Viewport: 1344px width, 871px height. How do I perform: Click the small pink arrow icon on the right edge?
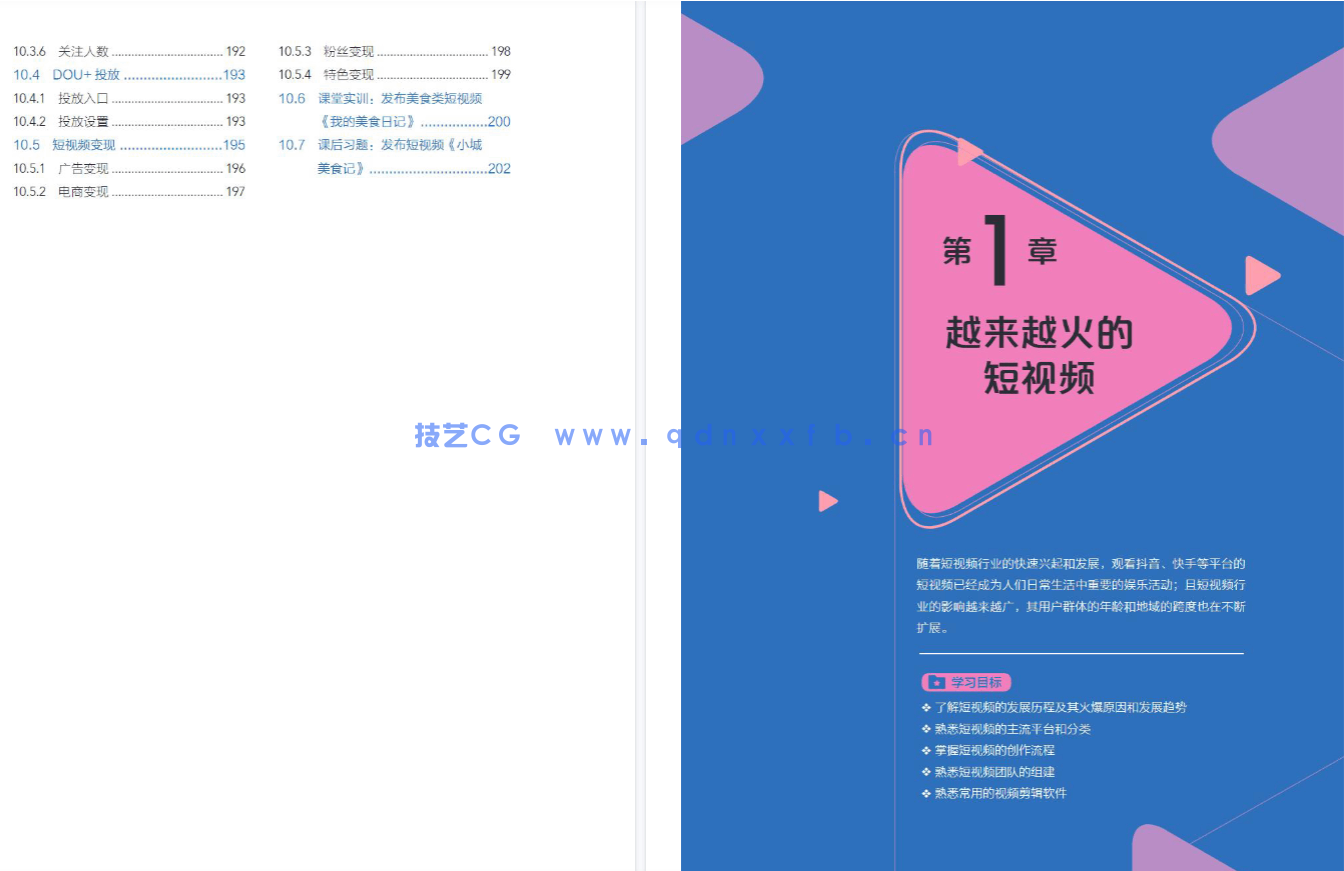pyautogui.click(x=1262, y=273)
